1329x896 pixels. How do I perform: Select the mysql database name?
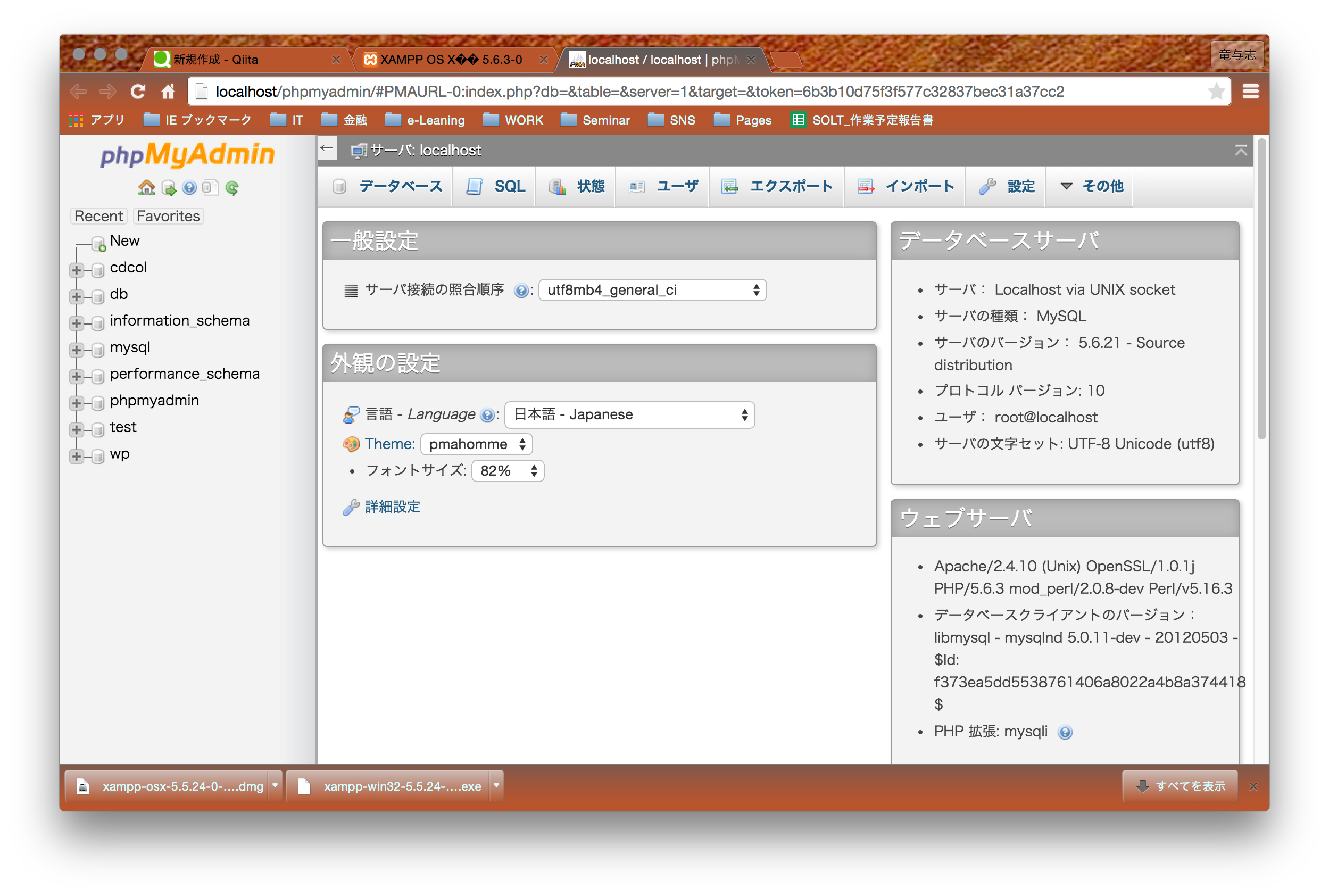click(x=130, y=347)
